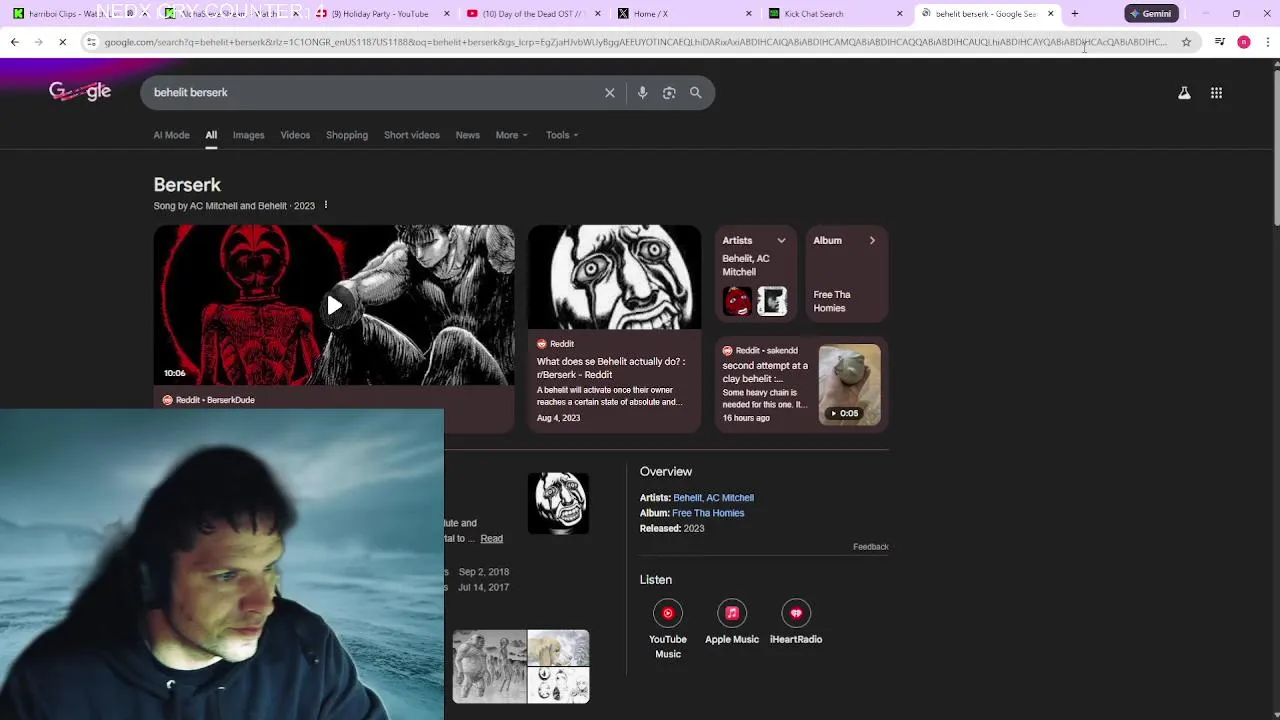
Task: Open iHeartRadio listen option
Action: 796,622
